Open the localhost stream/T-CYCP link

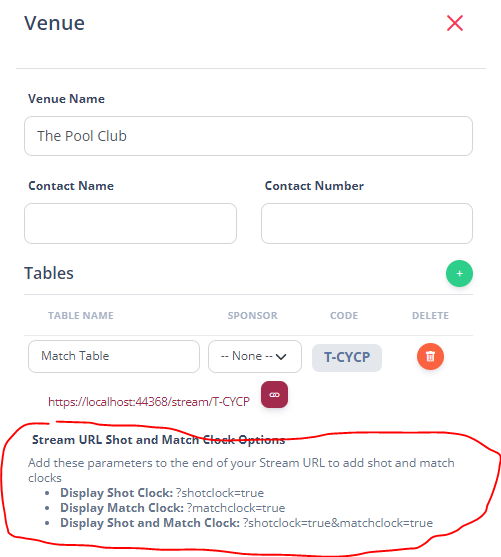coord(149,402)
